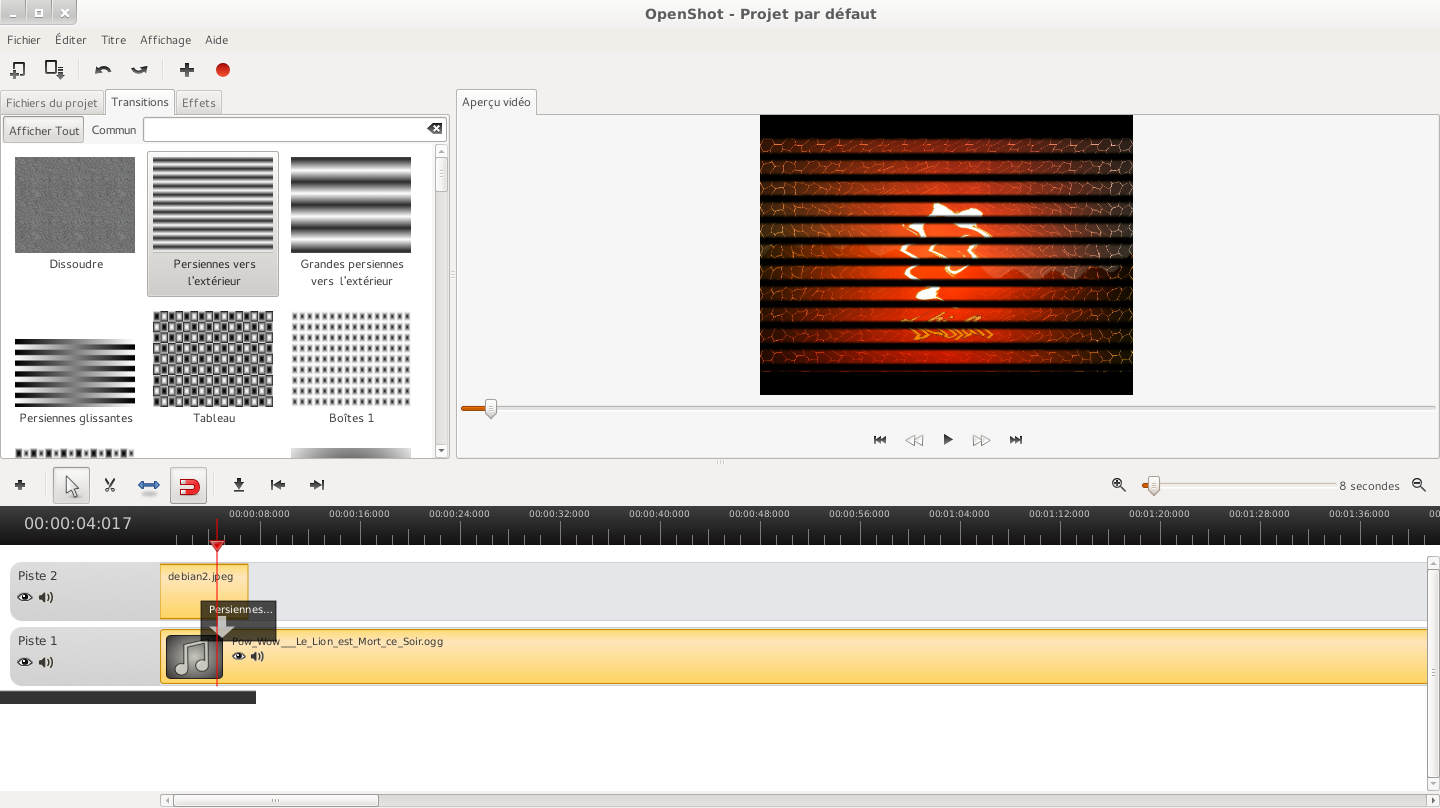Jump to previous marker in timeline toolbar
The image size is (1440, 808).
278,485
